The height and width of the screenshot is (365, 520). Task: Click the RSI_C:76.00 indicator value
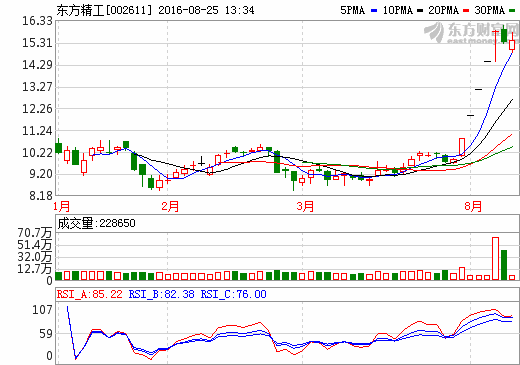point(233,294)
